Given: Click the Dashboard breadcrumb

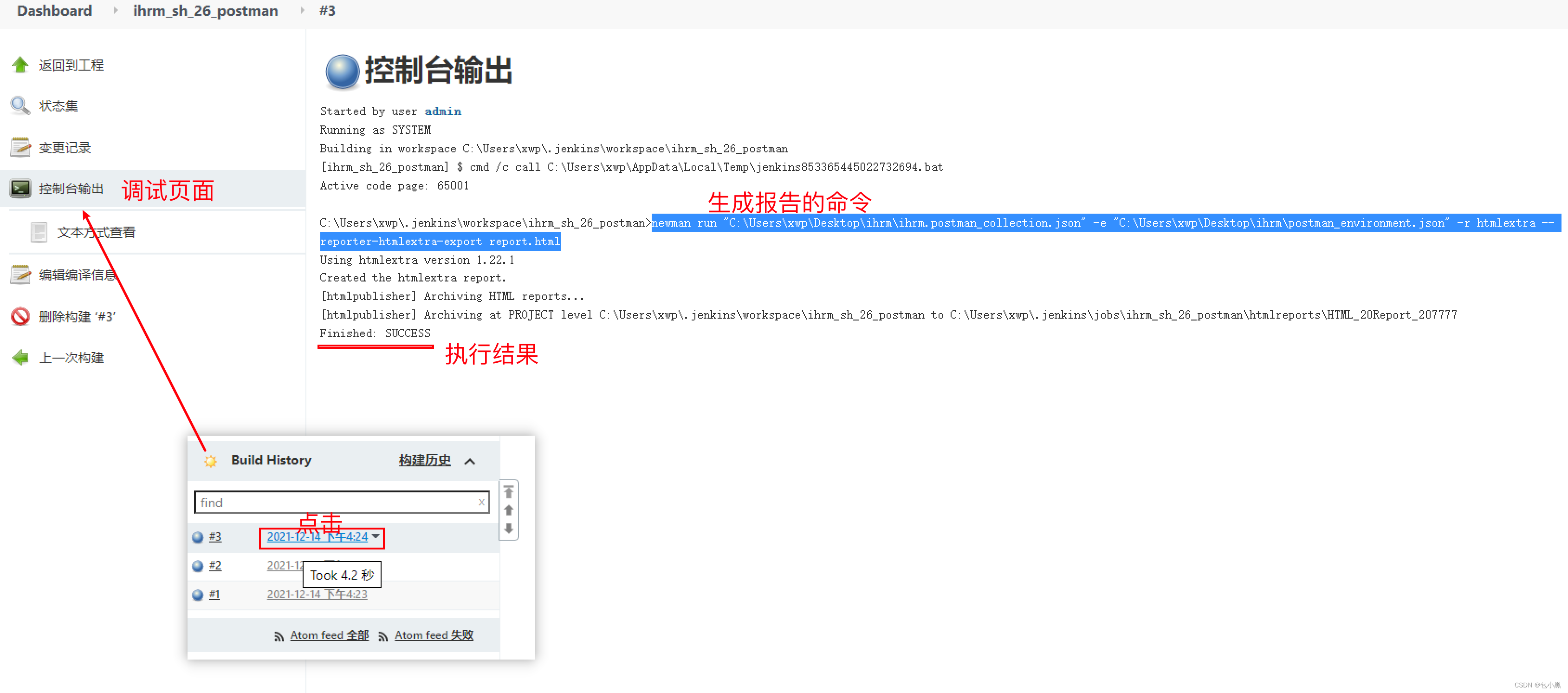Looking at the screenshot, I should click(x=54, y=11).
